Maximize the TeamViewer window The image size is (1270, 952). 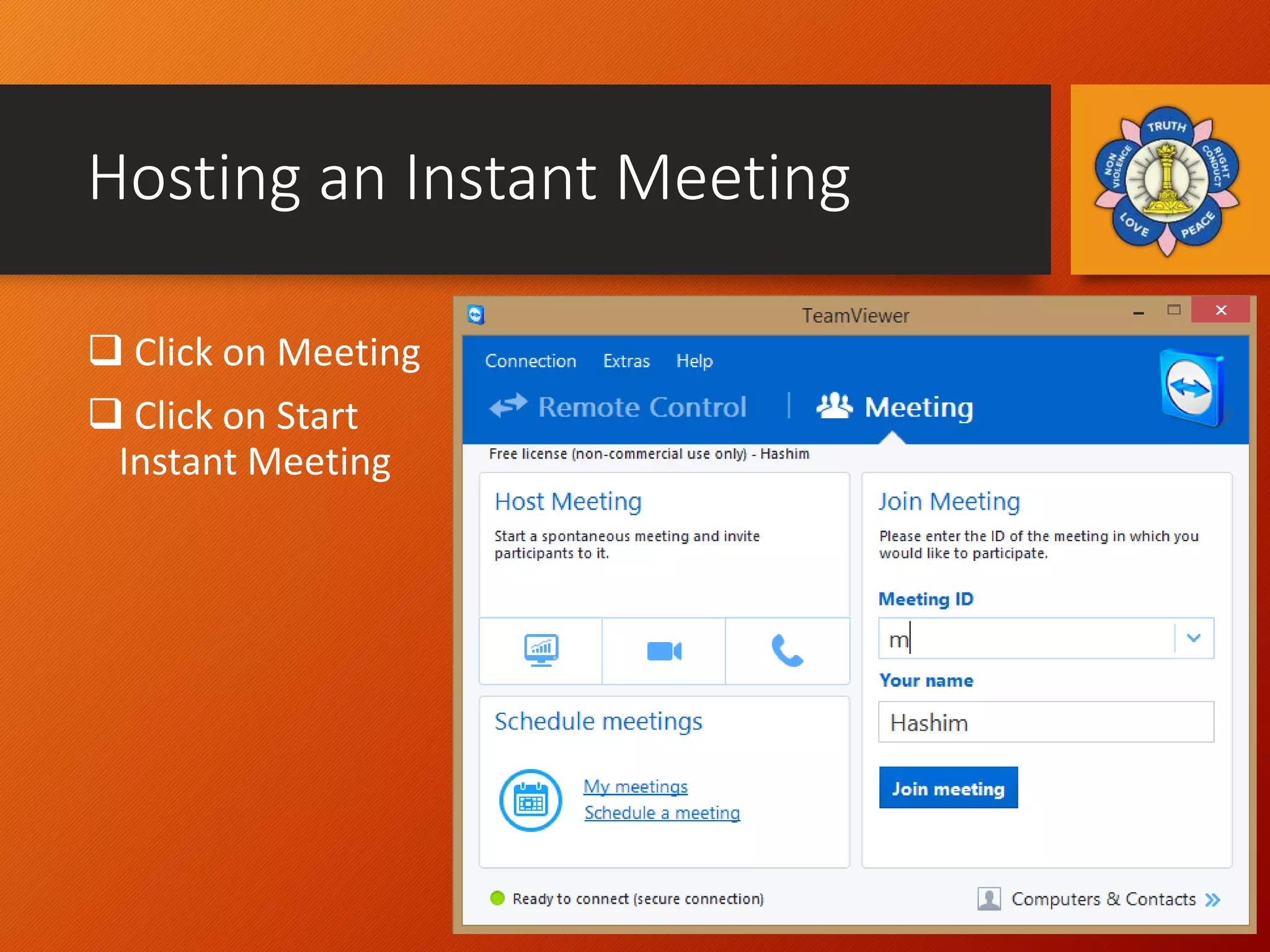tap(1174, 310)
